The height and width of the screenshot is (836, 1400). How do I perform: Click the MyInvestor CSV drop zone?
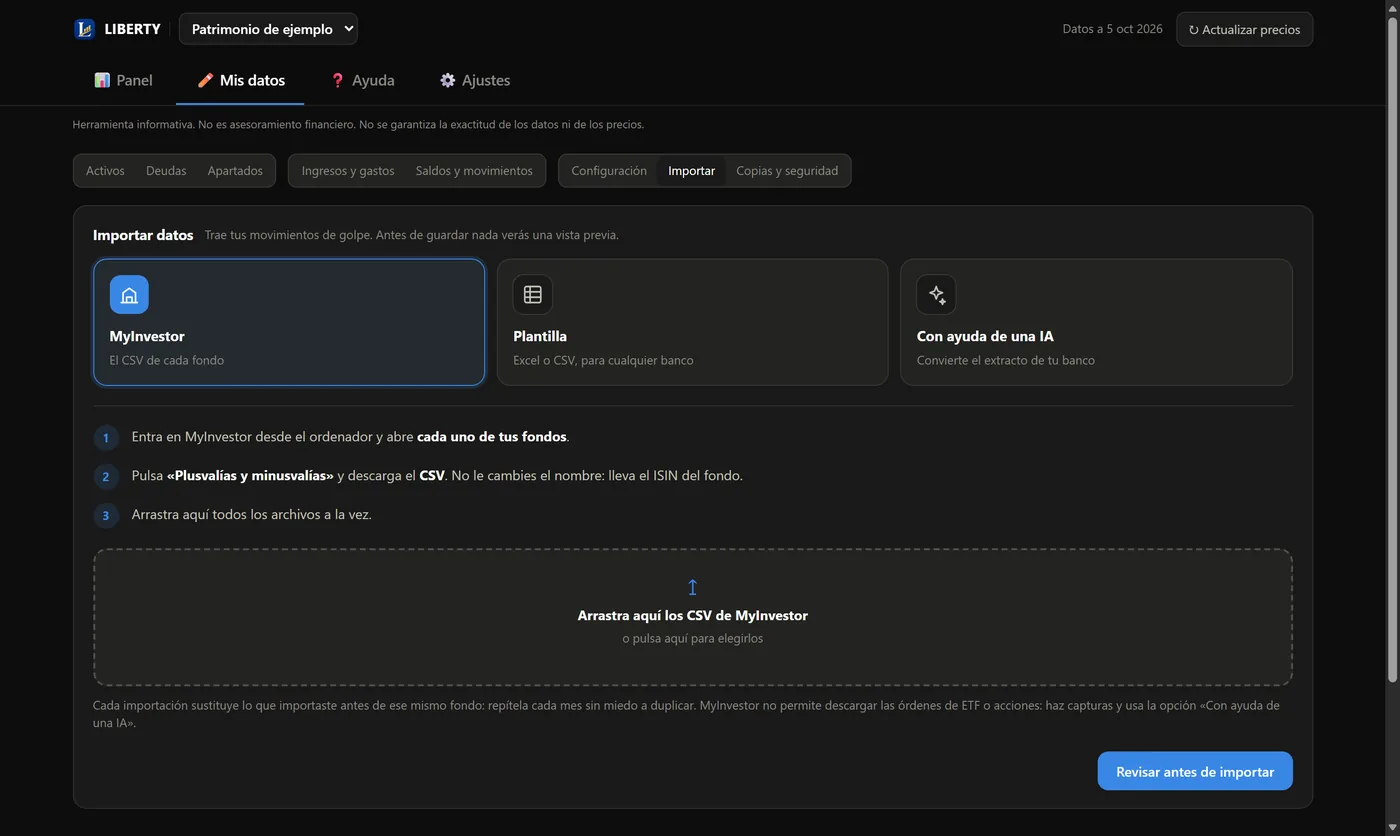pyautogui.click(x=692, y=617)
